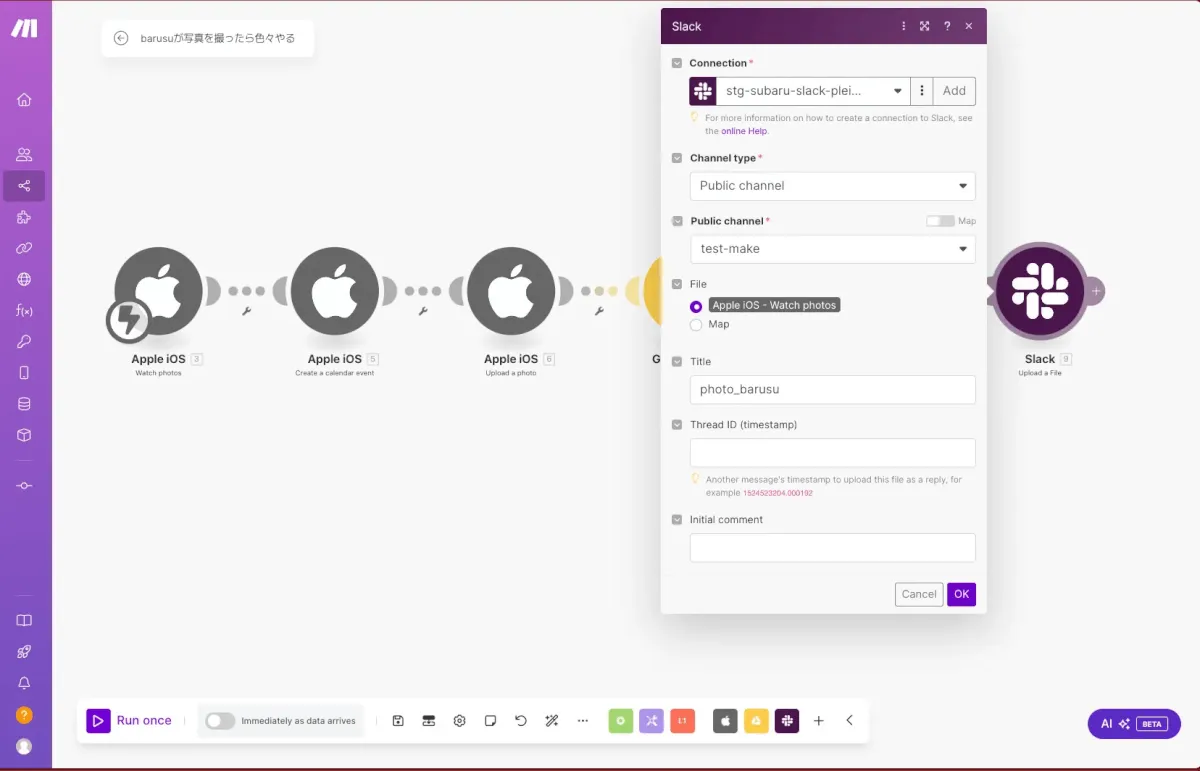Viewport: 1200px width, 771px height.
Task: Open Functions via the f(x) icon
Action: [x=24, y=311]
